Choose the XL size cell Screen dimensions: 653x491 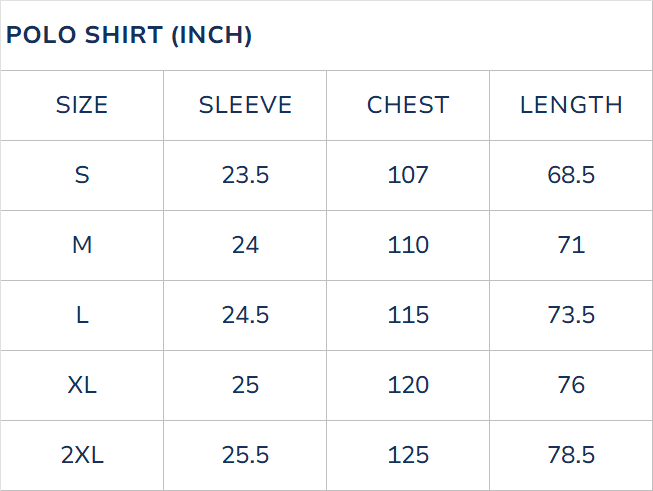click(x=82, y=385)
